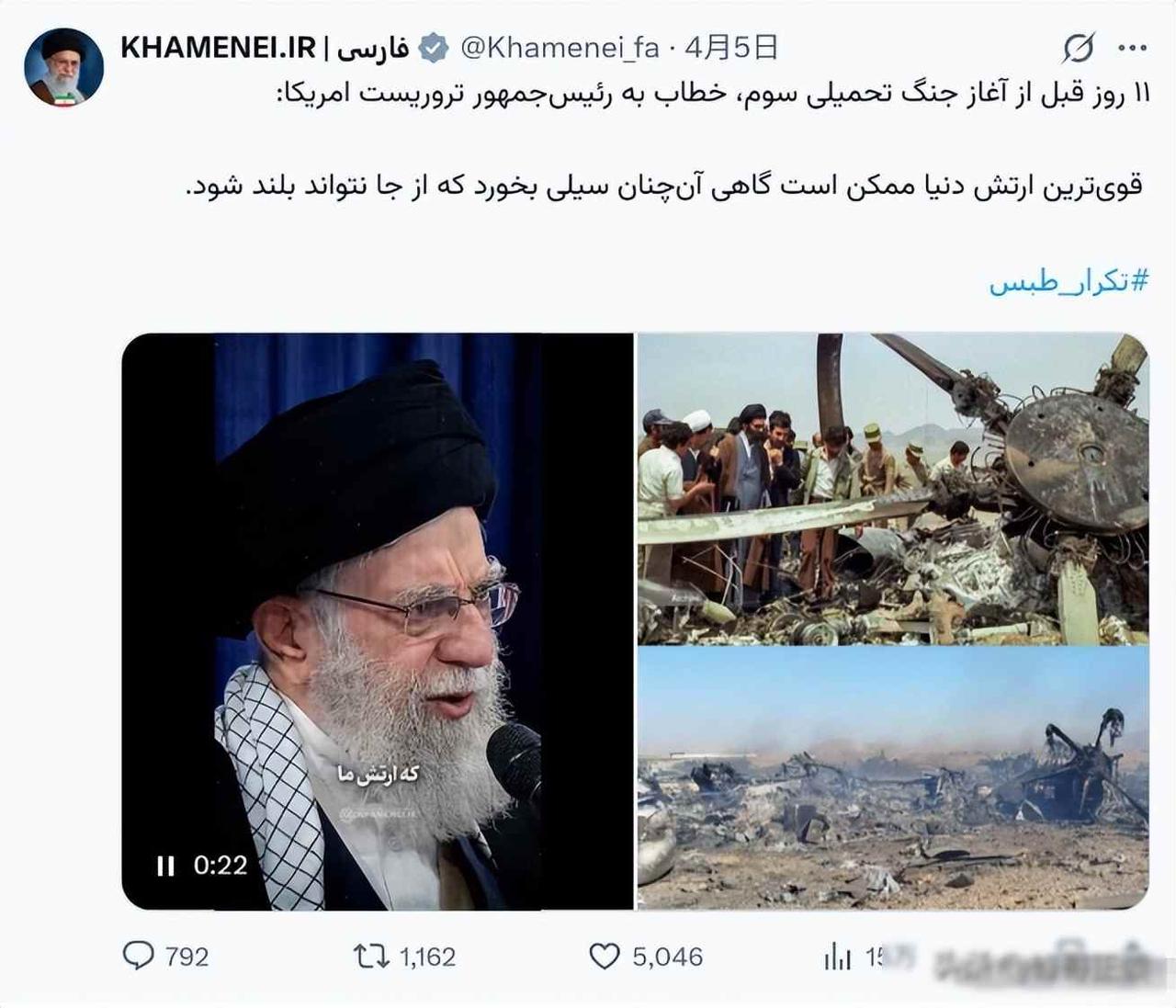The image size is (1176, 1008).
Task: Pause the video with the pause button
Action: click(x=165, y=866)
